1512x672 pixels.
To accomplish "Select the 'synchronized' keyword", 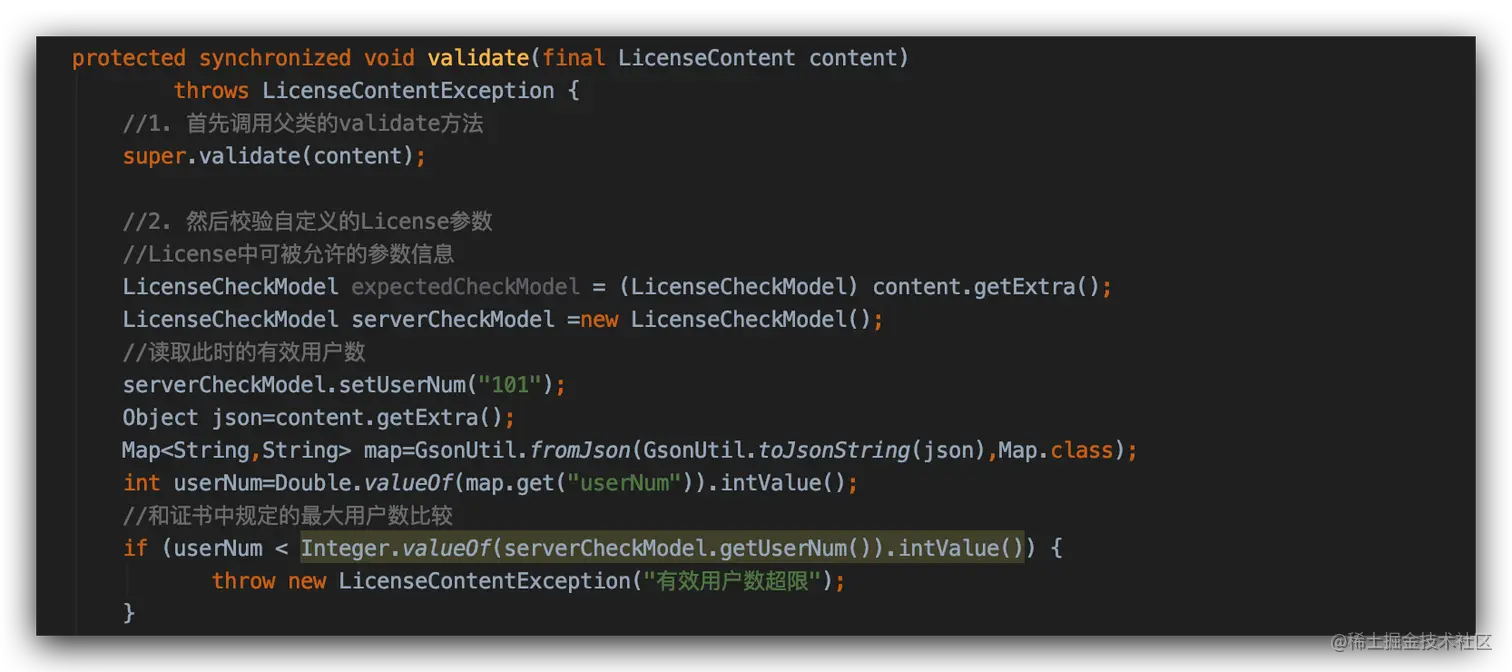I will tap(275, 58).
